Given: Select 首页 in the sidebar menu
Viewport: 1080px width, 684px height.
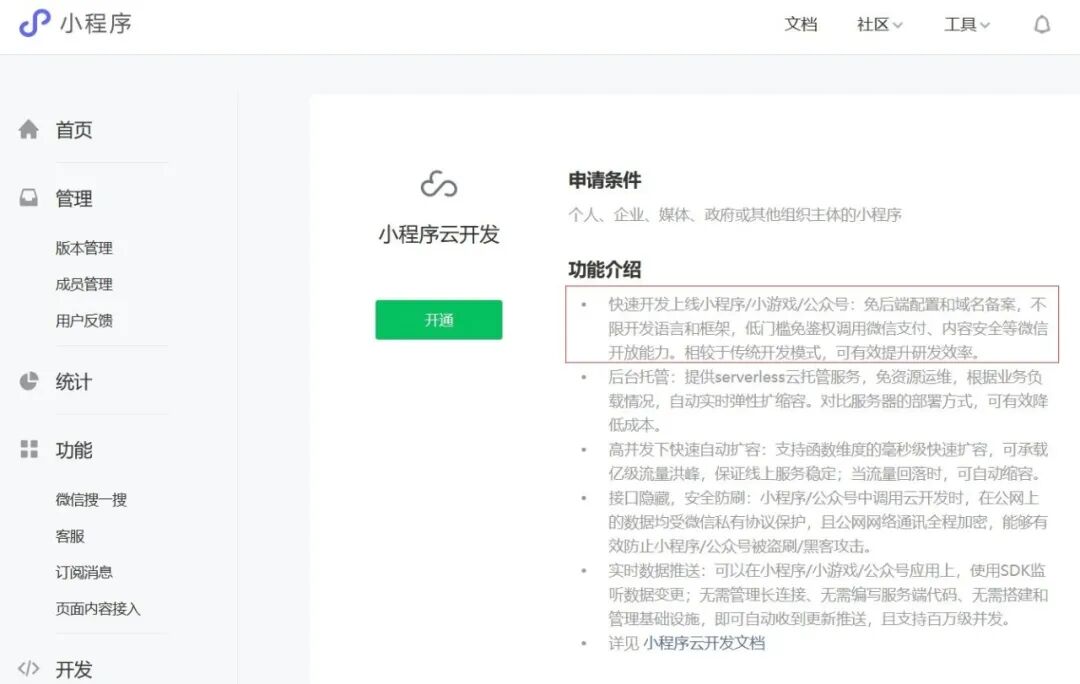Looking at the screenshot, I should (72, 128).
